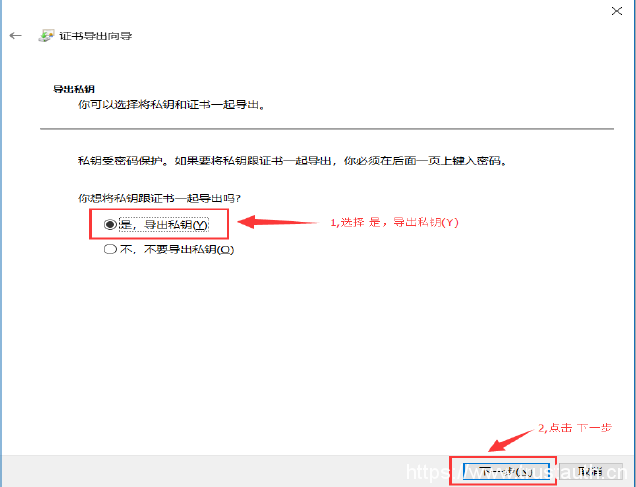
Task: Select radio circle for 是，导出私钥(Y)
Action: click(110, 224)
